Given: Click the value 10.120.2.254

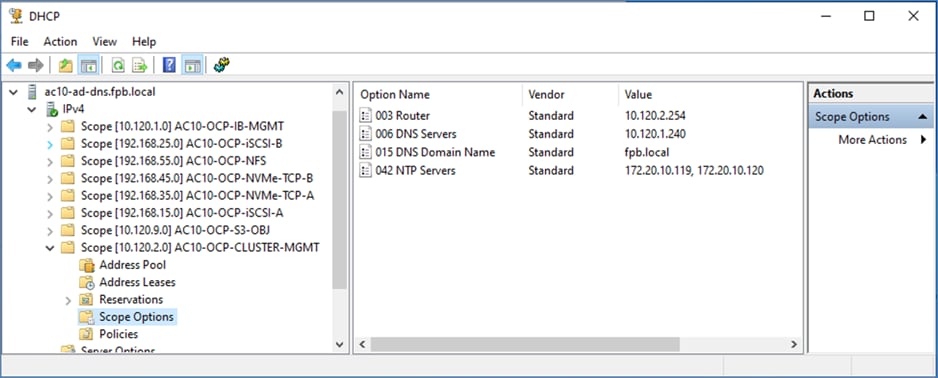Looking at the screenshot, I should tap(654, 115).
